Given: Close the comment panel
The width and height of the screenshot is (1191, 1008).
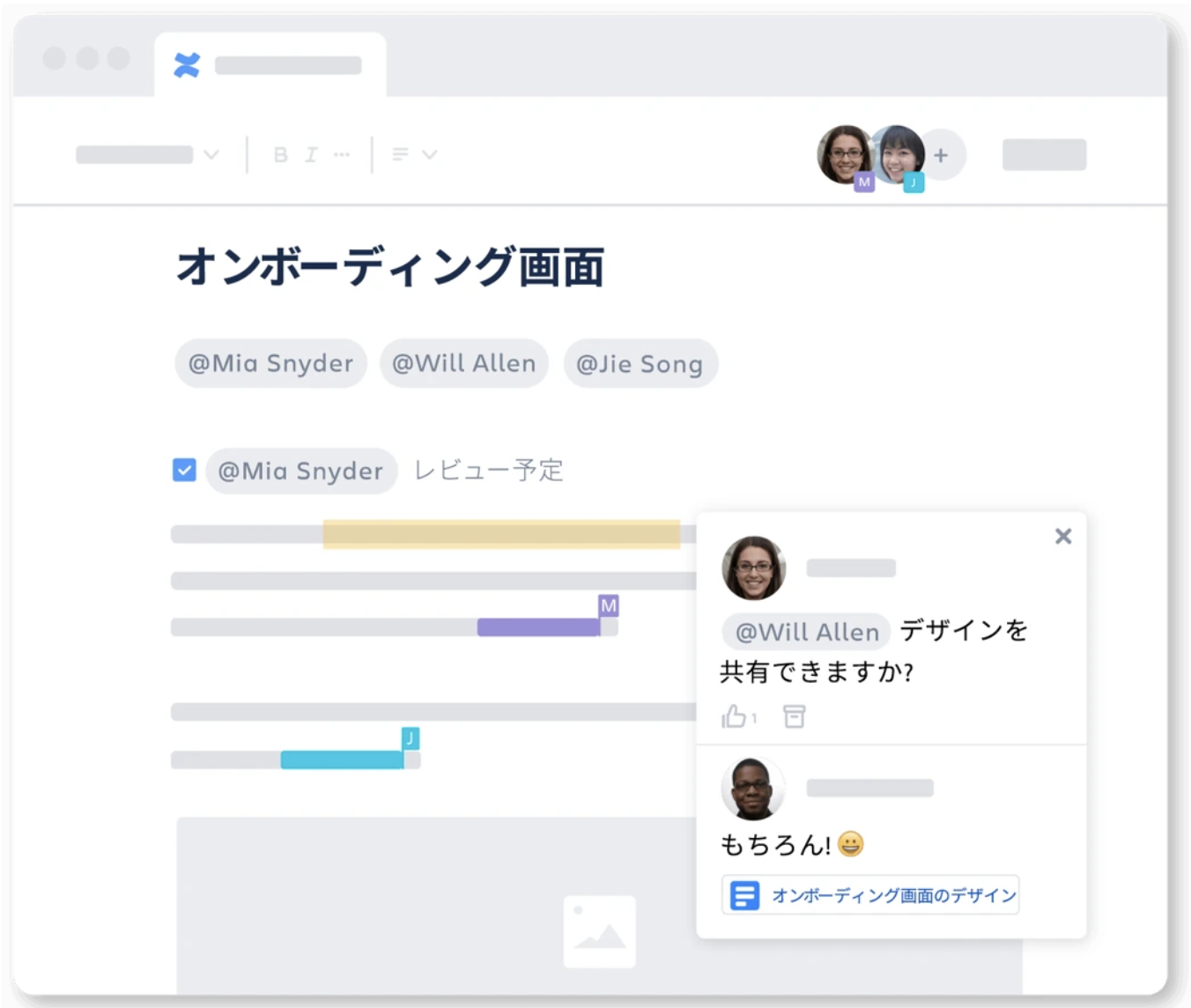Looking at the screenshot, I should (x=1063, y=536).
